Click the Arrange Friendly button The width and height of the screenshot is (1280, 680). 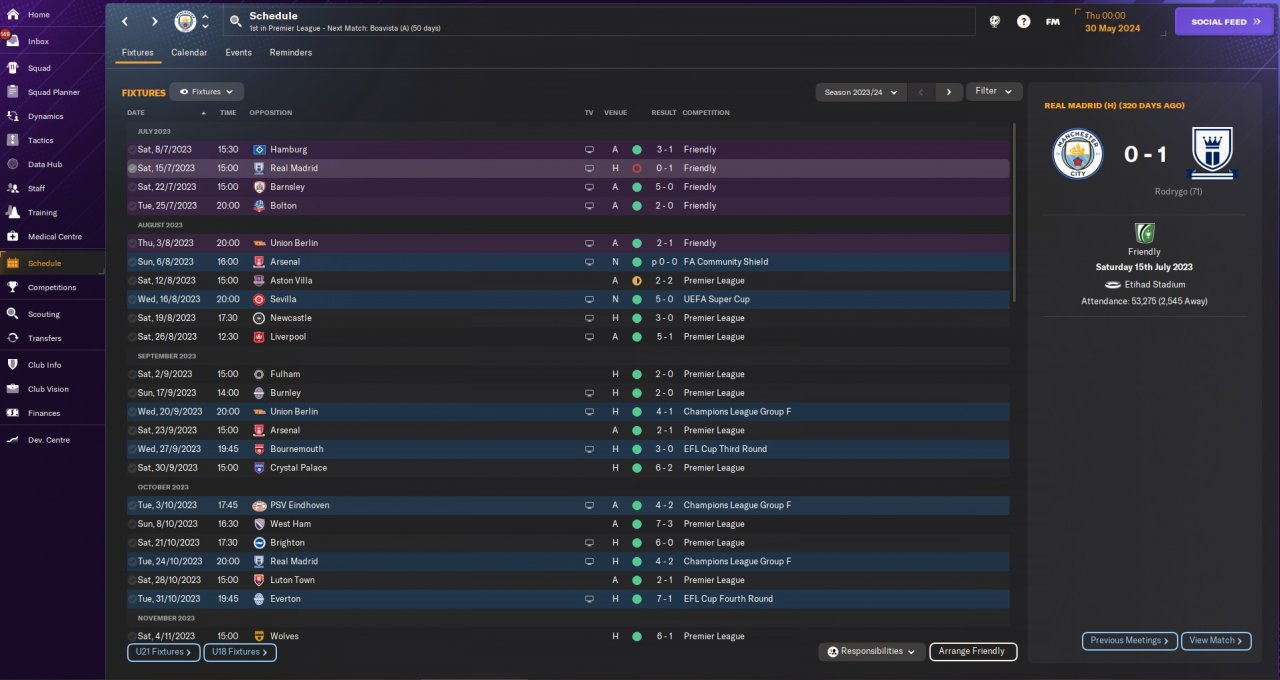(x=973, y=651)
